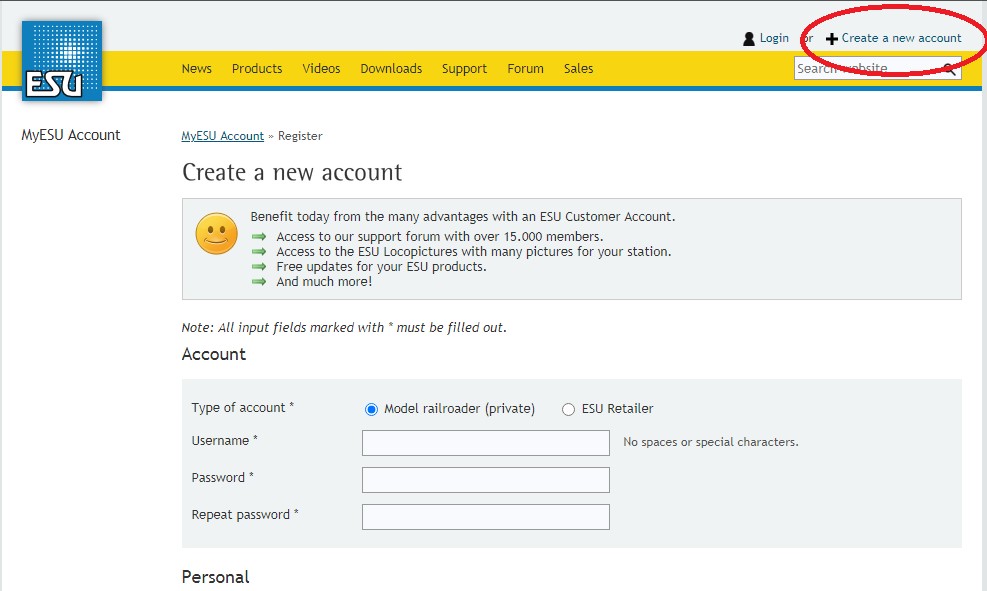Click into the Password field
The image size is (987, 591).
[x=485, y=480]
